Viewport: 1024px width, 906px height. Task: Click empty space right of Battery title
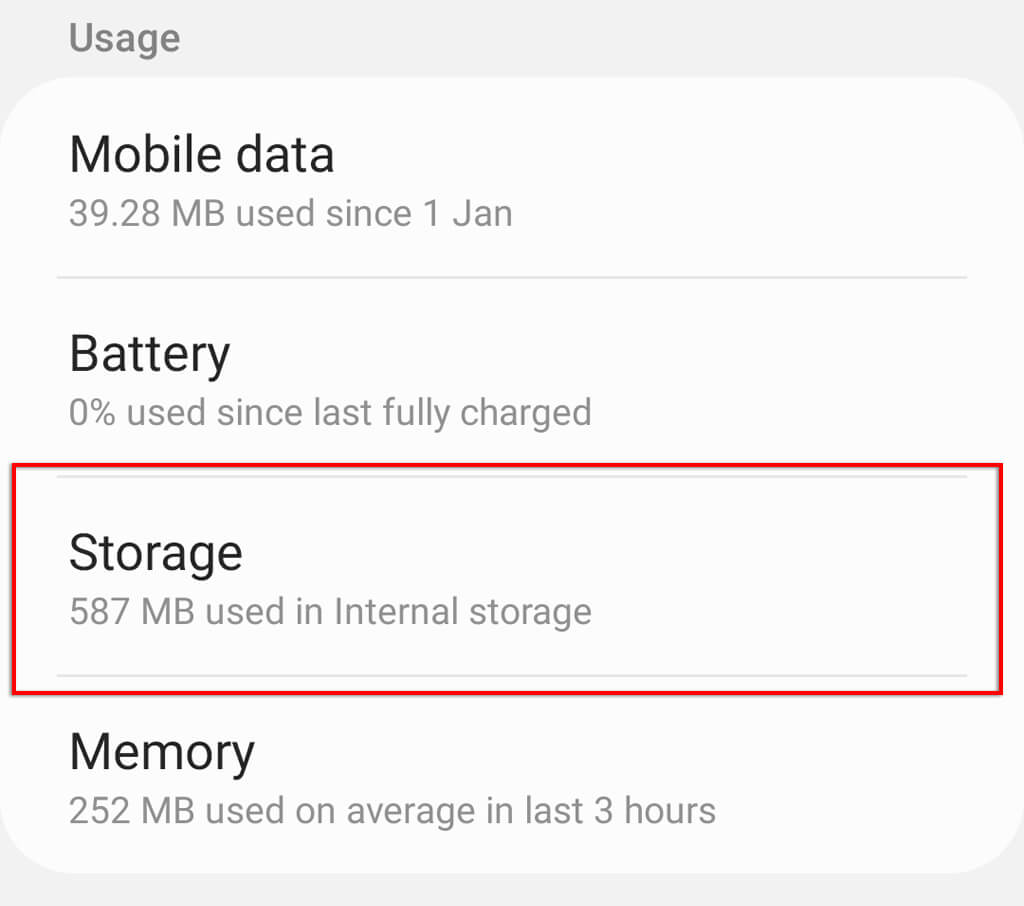click(x=601, y=353)
